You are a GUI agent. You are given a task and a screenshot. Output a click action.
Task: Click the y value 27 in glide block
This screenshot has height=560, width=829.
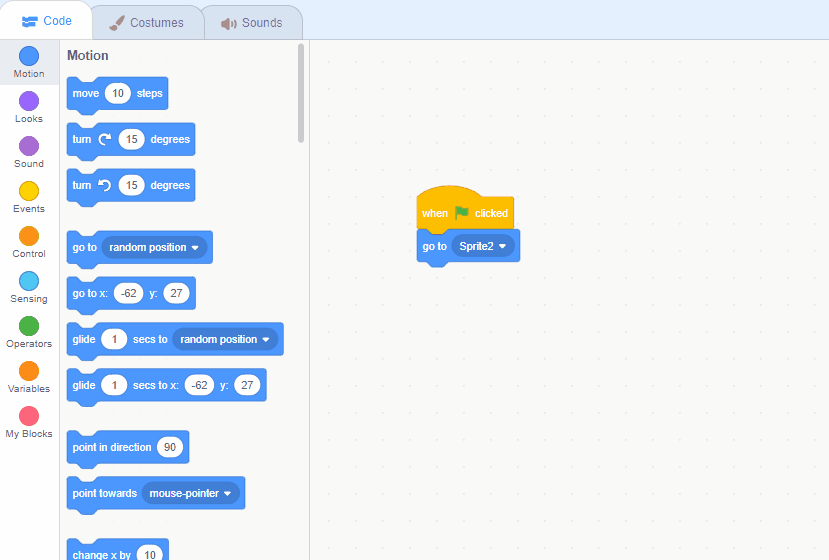click(247, 385)
